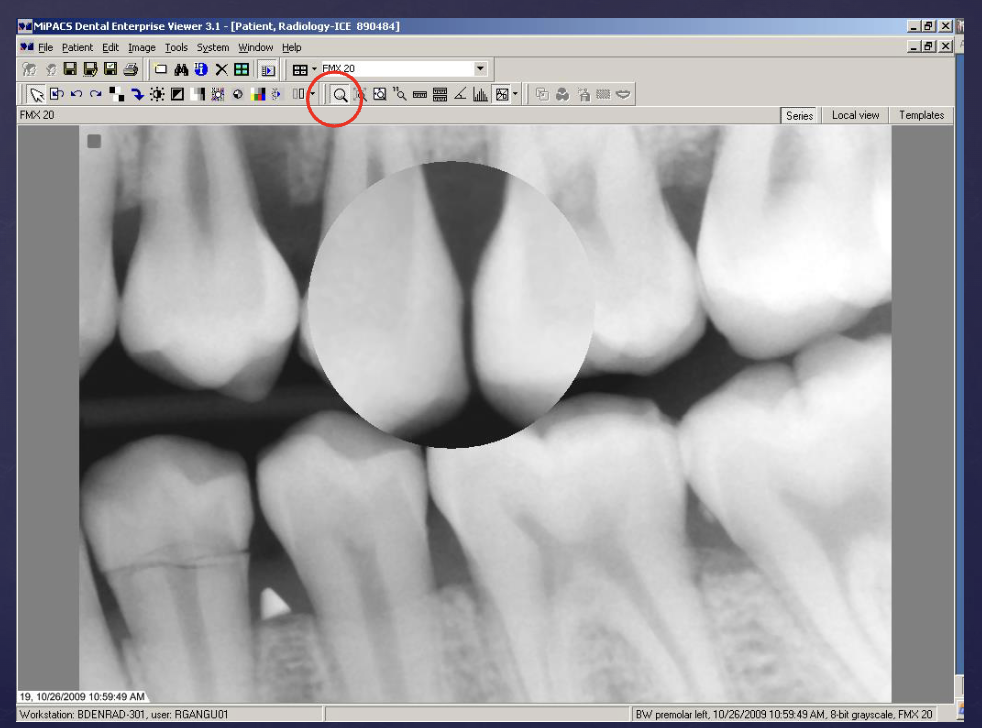Viewport: 982px width, 728px height.
Task: Click the black X delete icon
Action: click(221, 69)
